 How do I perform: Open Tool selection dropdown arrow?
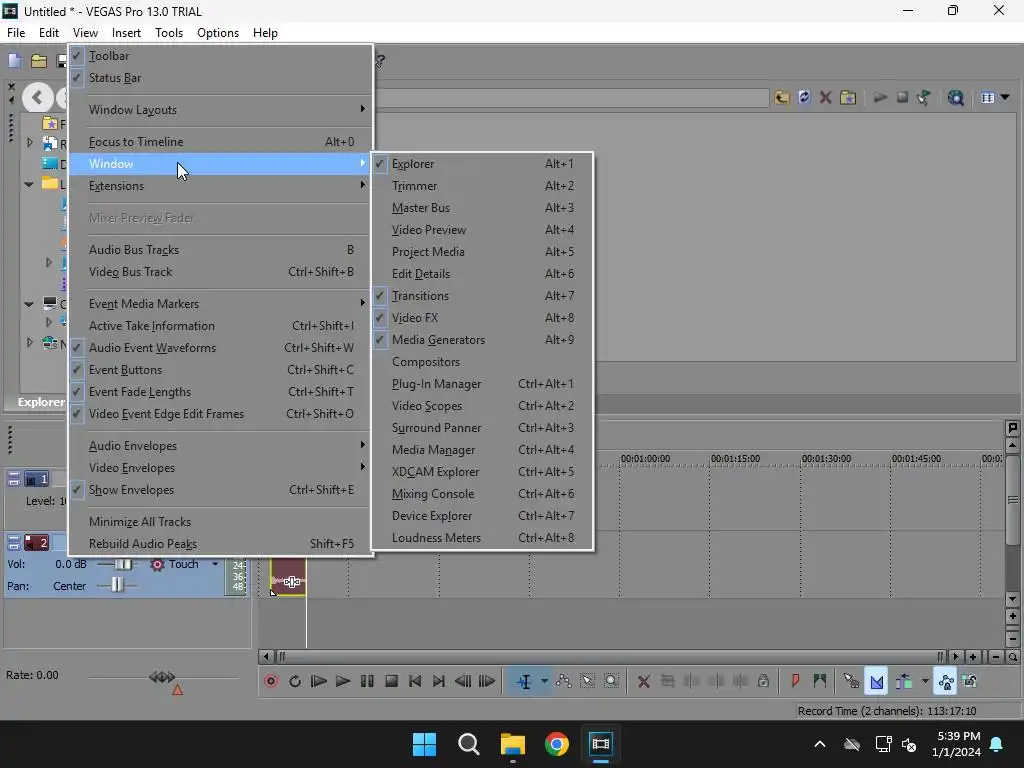tap(543, 681)
